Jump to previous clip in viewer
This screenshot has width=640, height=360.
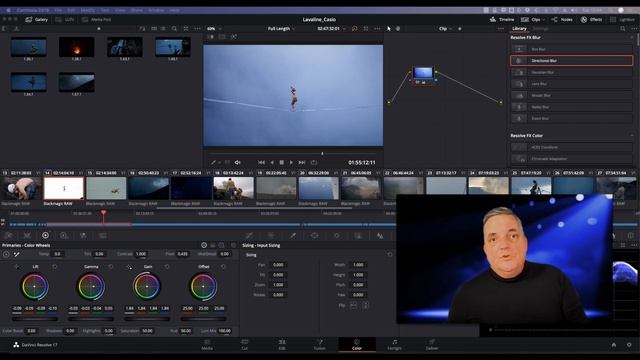[x=261, y=162]
